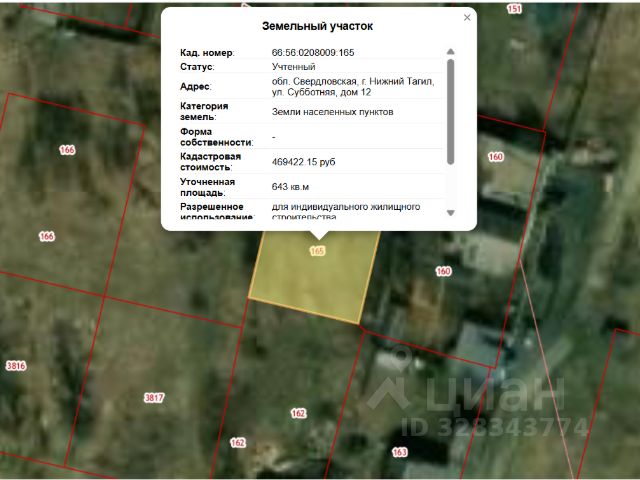Screen dimensions: 640x480
Task: Click the popup vertical scrollbar thumb
Action: coord(451,111)
